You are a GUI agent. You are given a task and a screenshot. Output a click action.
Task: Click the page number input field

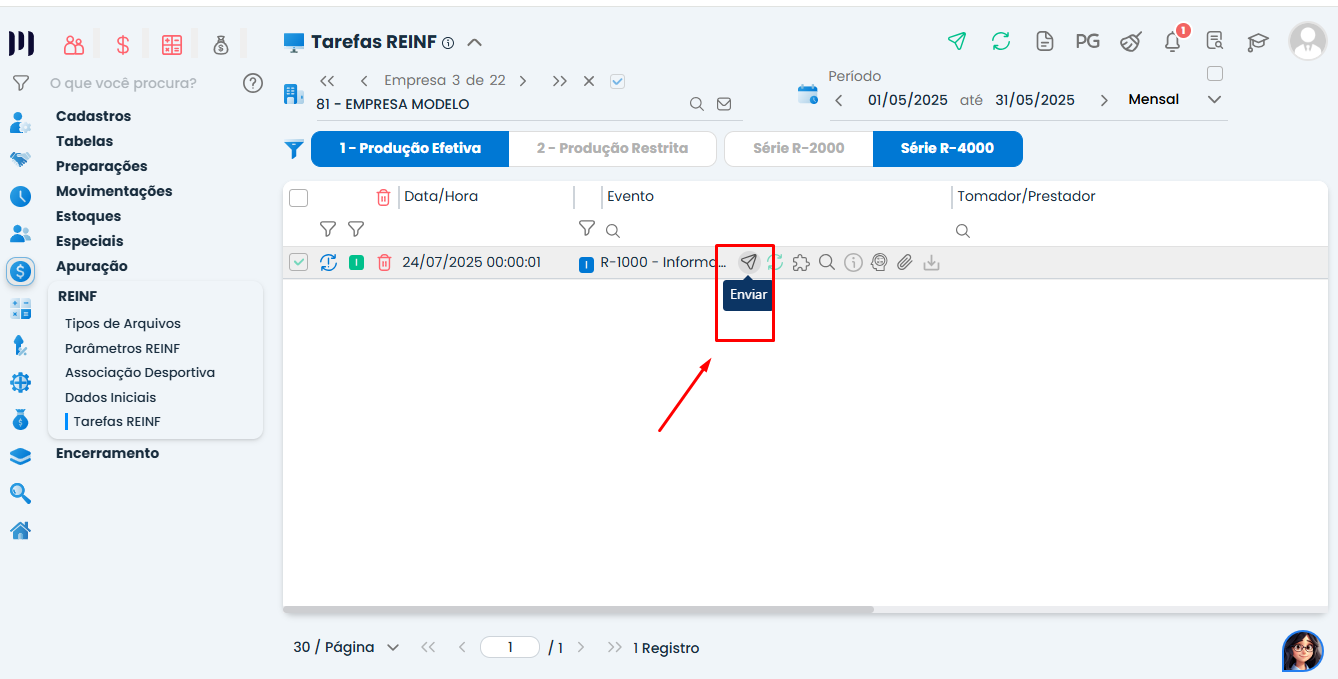tap(509, 647)
